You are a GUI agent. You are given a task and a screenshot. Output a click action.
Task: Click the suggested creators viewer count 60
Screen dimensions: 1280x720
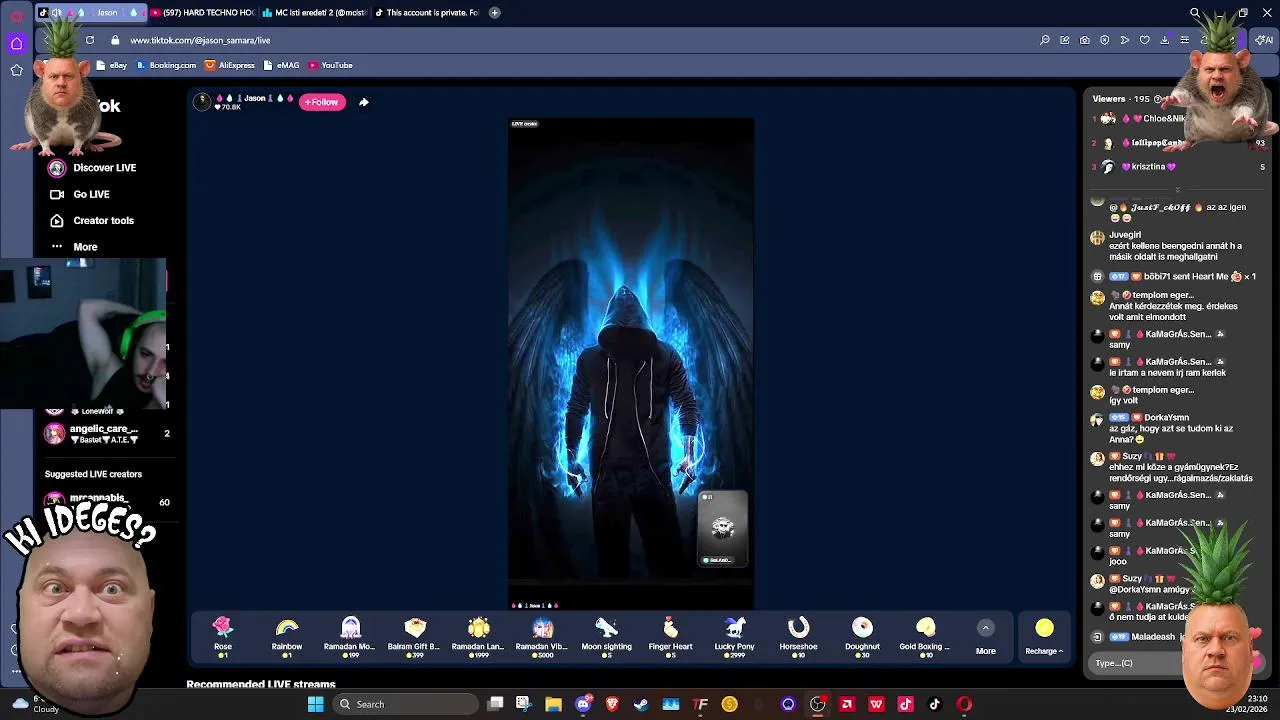pyautogui.click(x=164, y=502)
